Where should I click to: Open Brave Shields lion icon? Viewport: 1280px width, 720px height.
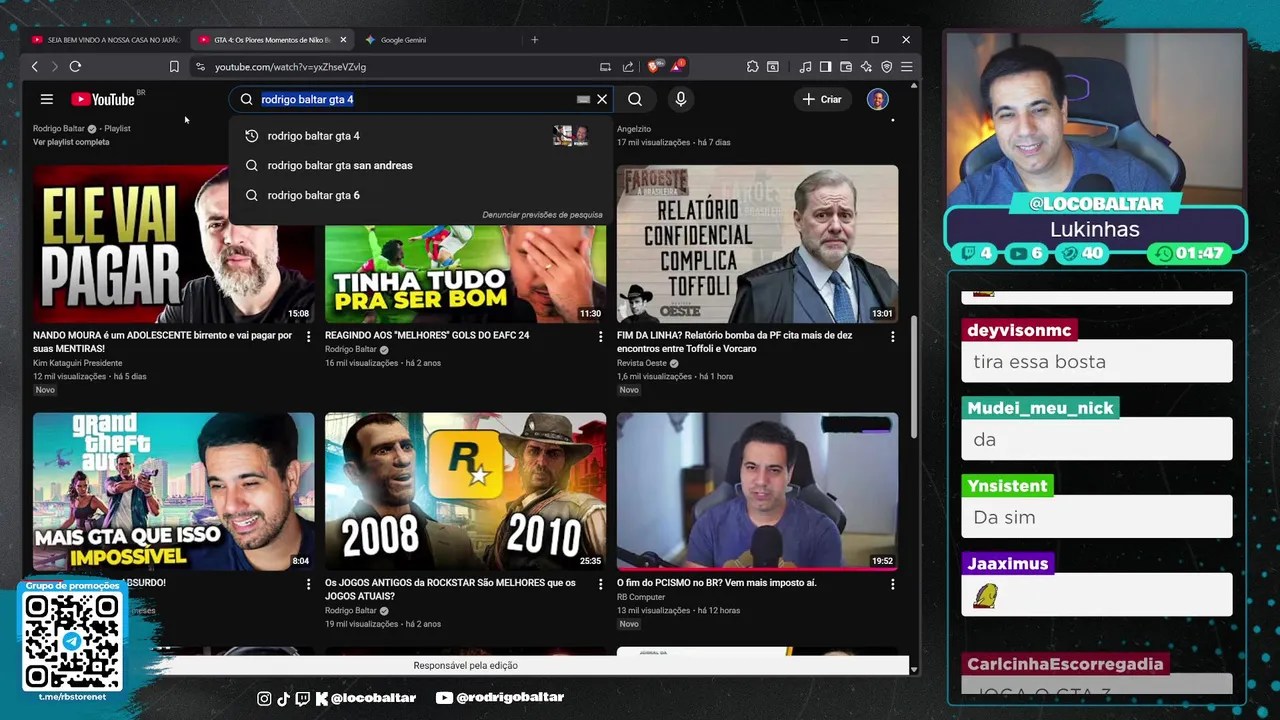(x=654, y=67)
